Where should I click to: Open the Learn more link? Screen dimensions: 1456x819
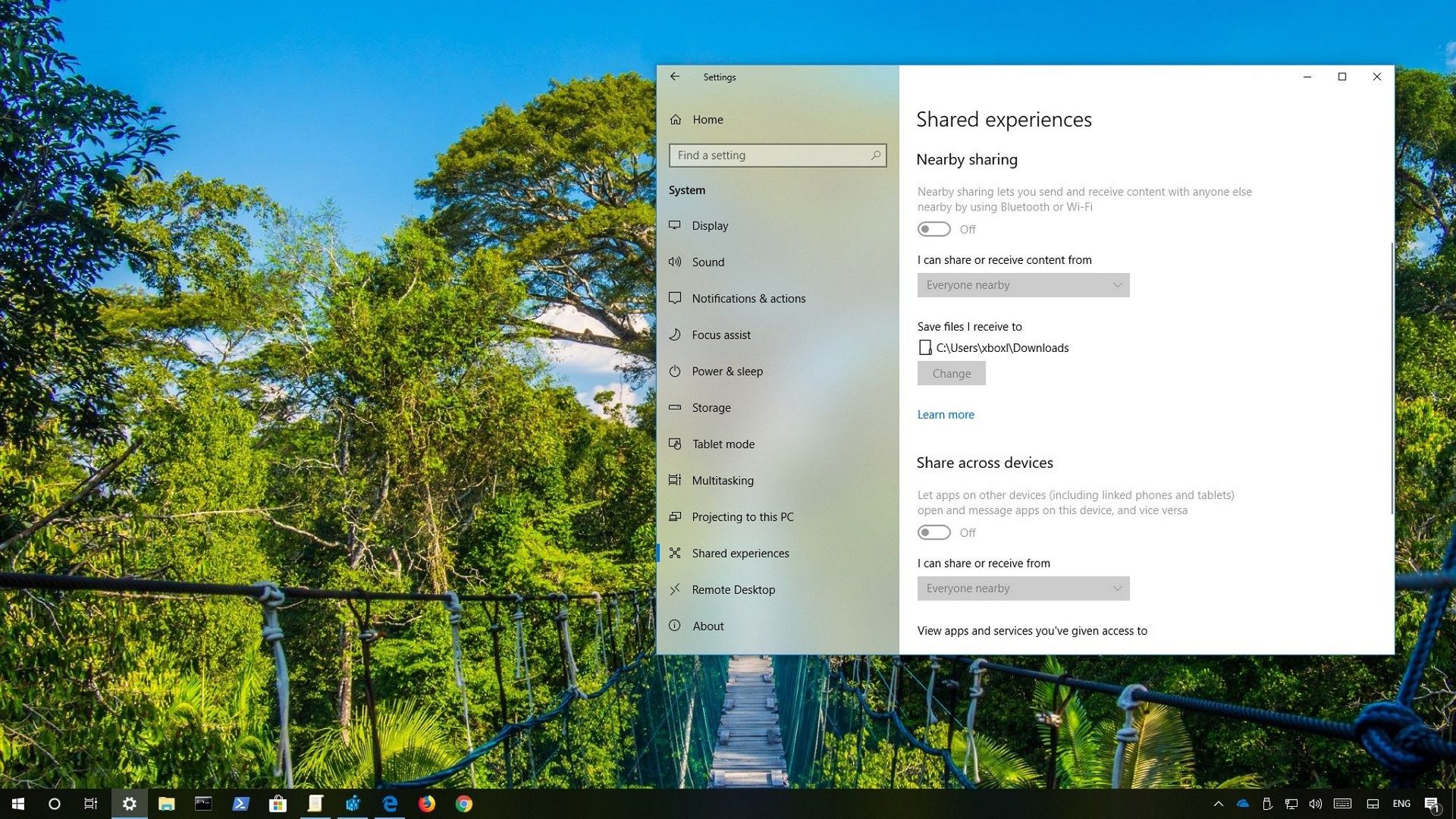945,414
